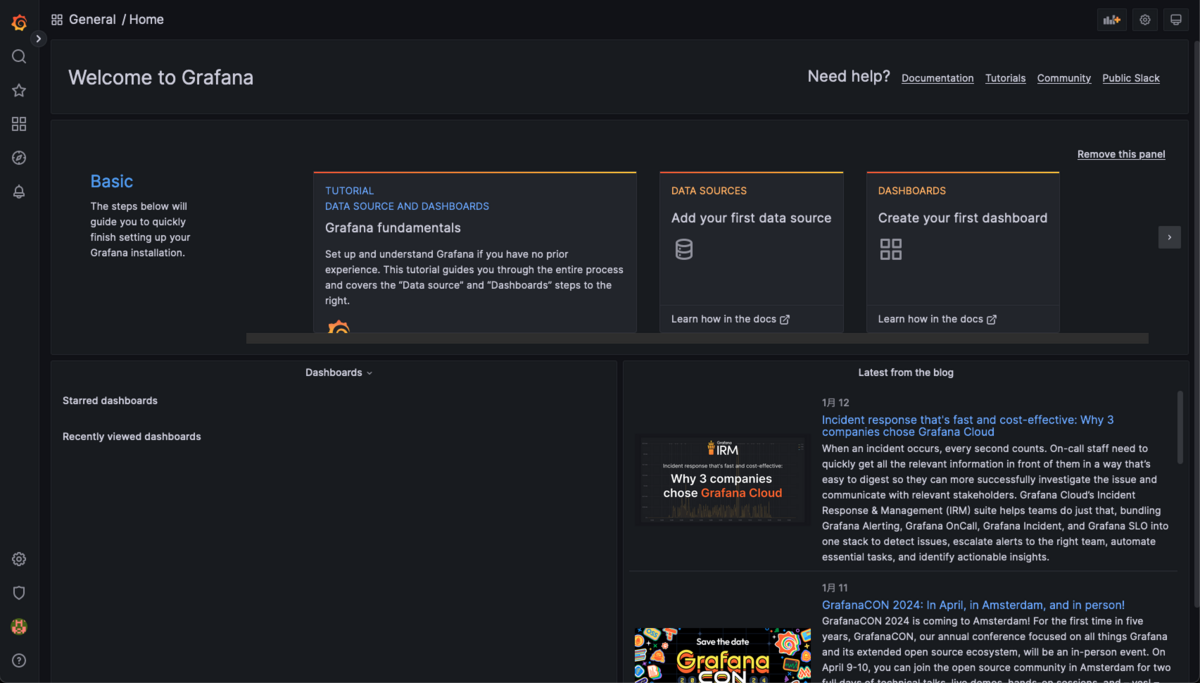Show next setup step with the right arrow
This screenshot has width=1200, height=683.
coord(1169,237)
